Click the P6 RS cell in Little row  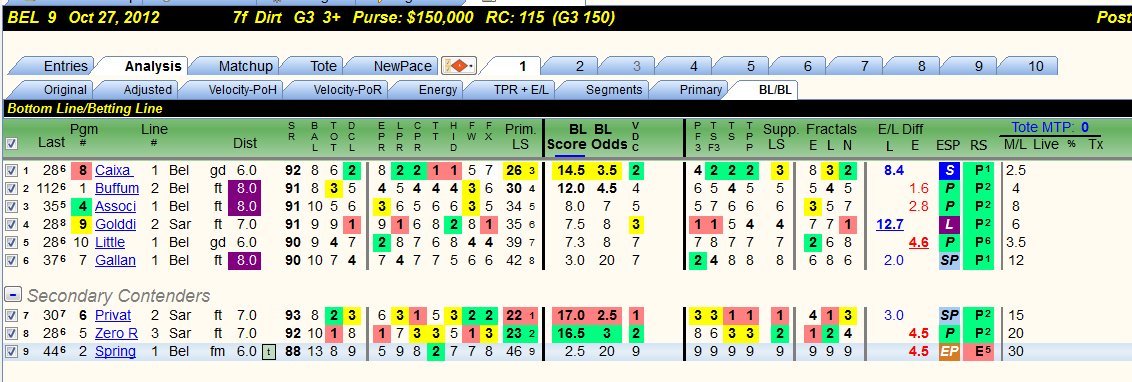(980, 243)
